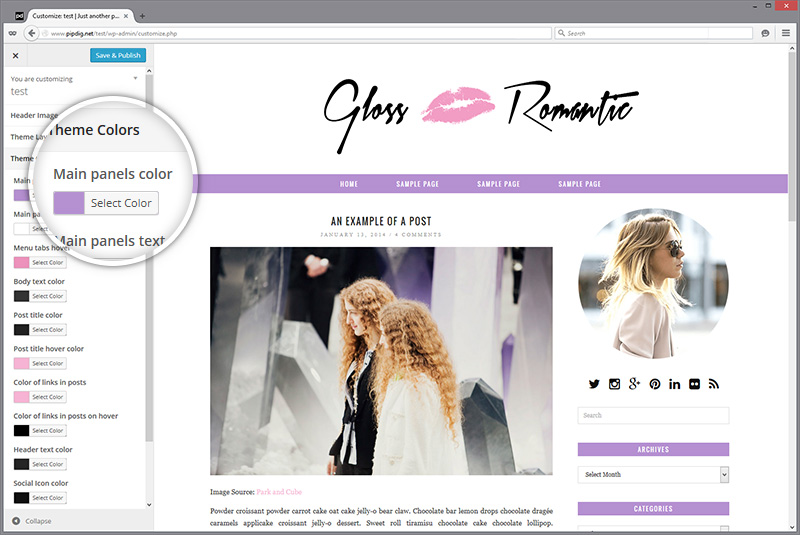Viewport: 800px width, 535px height.
Task: Open the Instagram social icon
Action: click(x=614, y=384)
